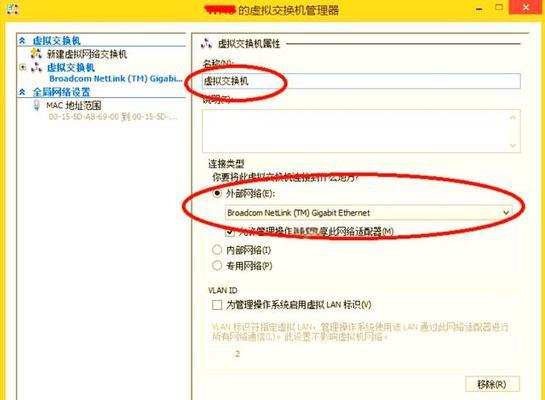Collapse the 全局网络设置 section chevron
Image resolution: width=545 pixels, height=400 pixels.
[22, 92]
